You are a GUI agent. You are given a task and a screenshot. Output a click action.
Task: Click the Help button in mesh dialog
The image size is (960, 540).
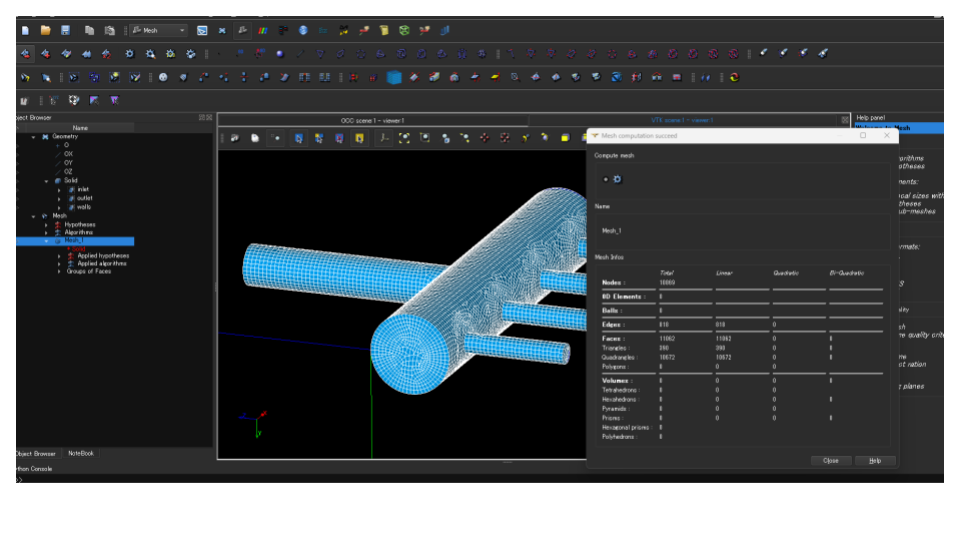pos(875,460)
